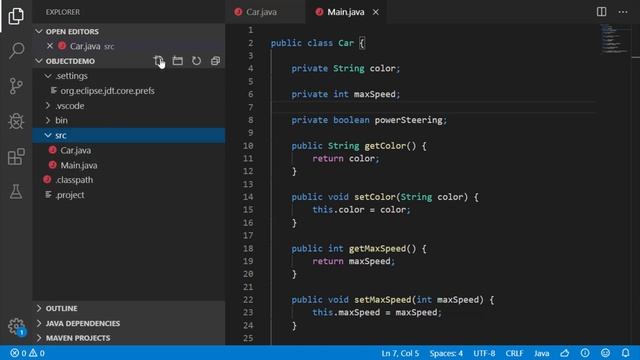Click Ln 7, Col 5 in status bar

(x=400, y=353)
